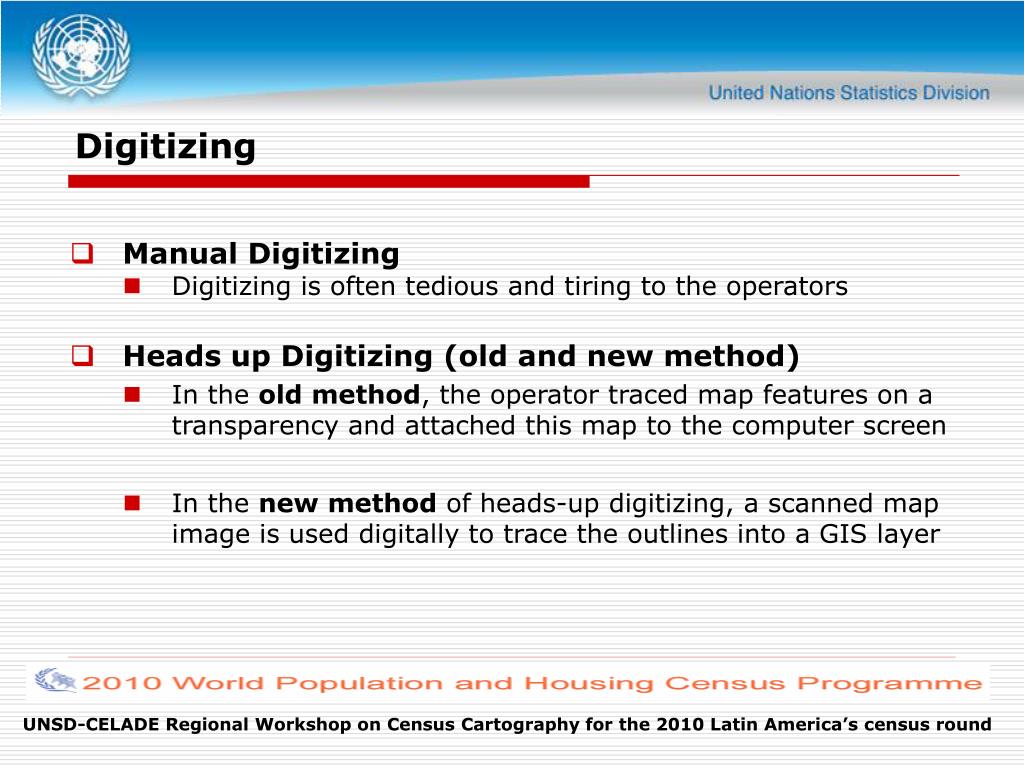Screen dimensions: 1024x768
Task: Click the 'UNSD-CELADE Regional Workshop' footer text
Action: click(x=507, y=724)
